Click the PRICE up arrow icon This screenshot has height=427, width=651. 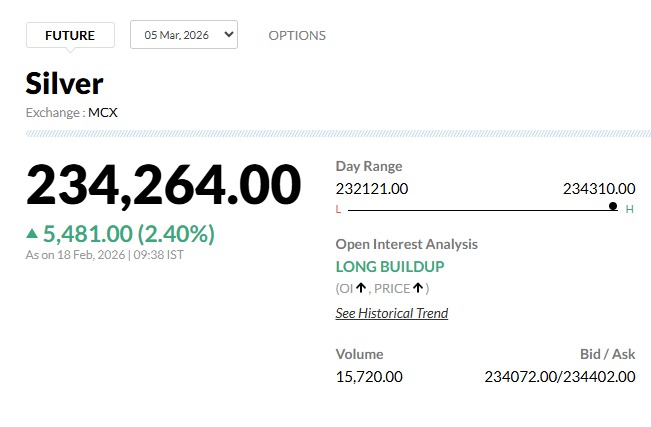click(420, 289)
